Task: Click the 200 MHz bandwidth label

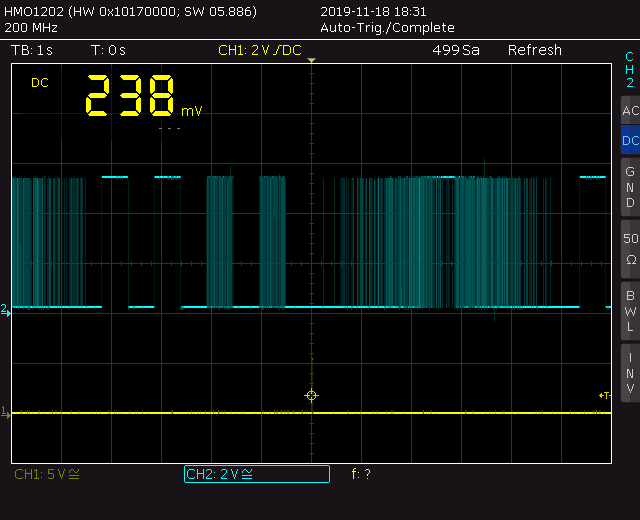Action: point(31,28)
